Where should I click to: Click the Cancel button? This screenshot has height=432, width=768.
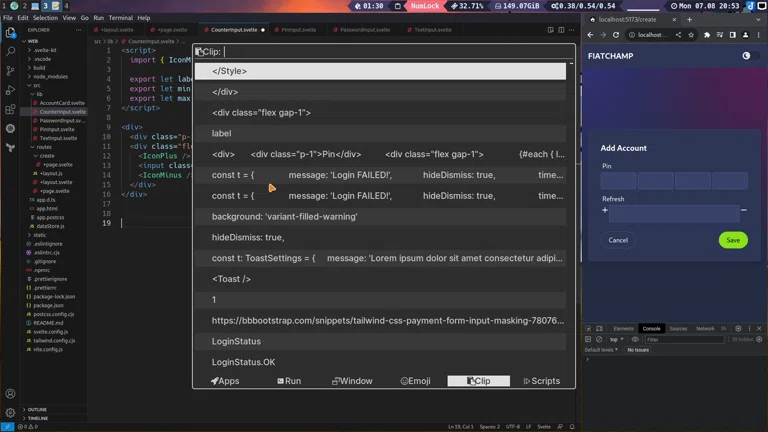tap(618, 240)
